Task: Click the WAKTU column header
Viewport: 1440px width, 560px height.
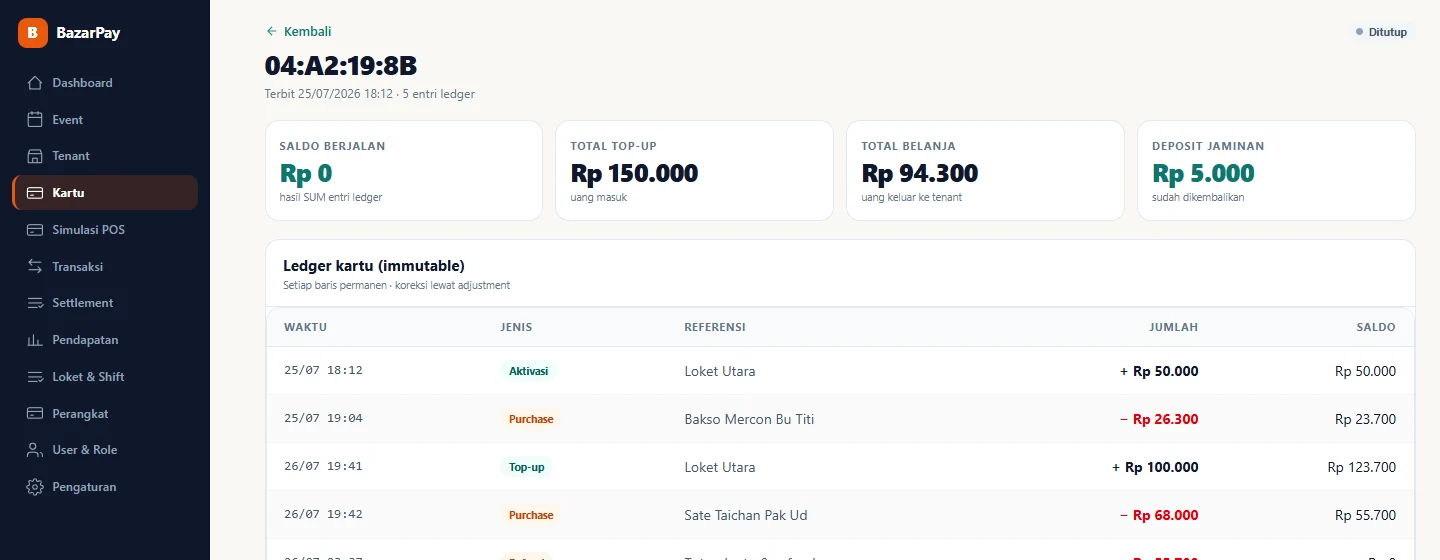Action: point(306,327)
